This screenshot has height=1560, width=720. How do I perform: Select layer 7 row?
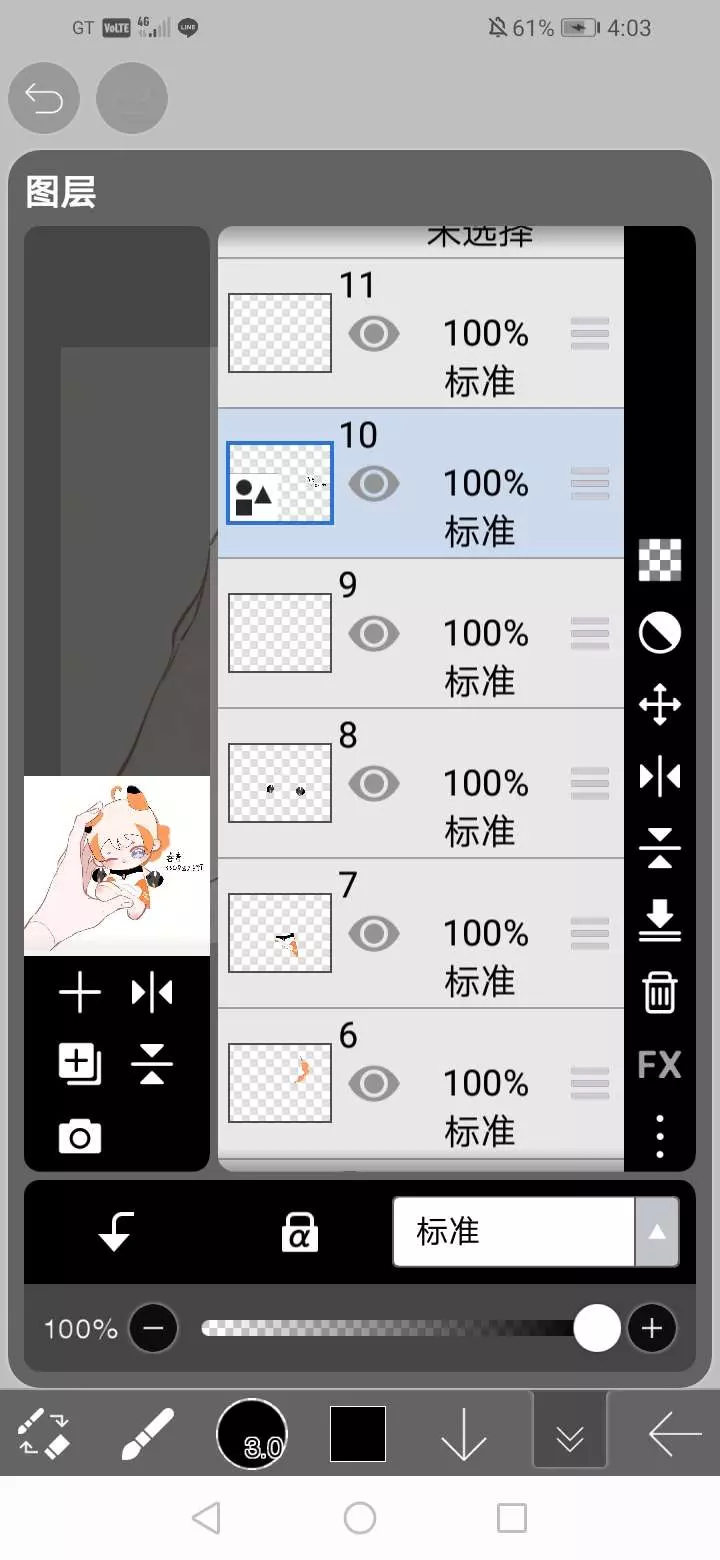(x=421, y=933)
